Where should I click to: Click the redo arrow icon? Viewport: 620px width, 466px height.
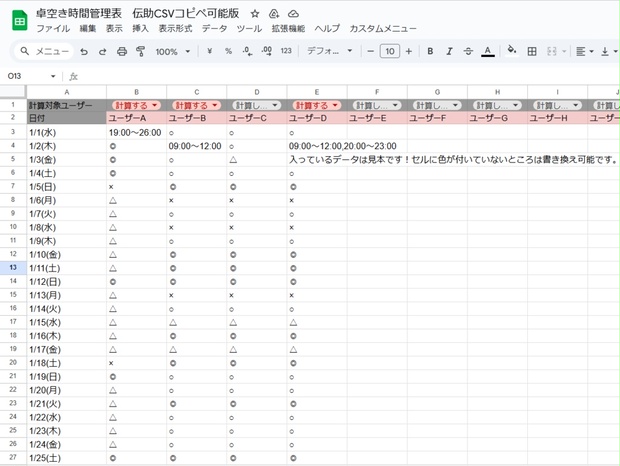pos(102,51)
